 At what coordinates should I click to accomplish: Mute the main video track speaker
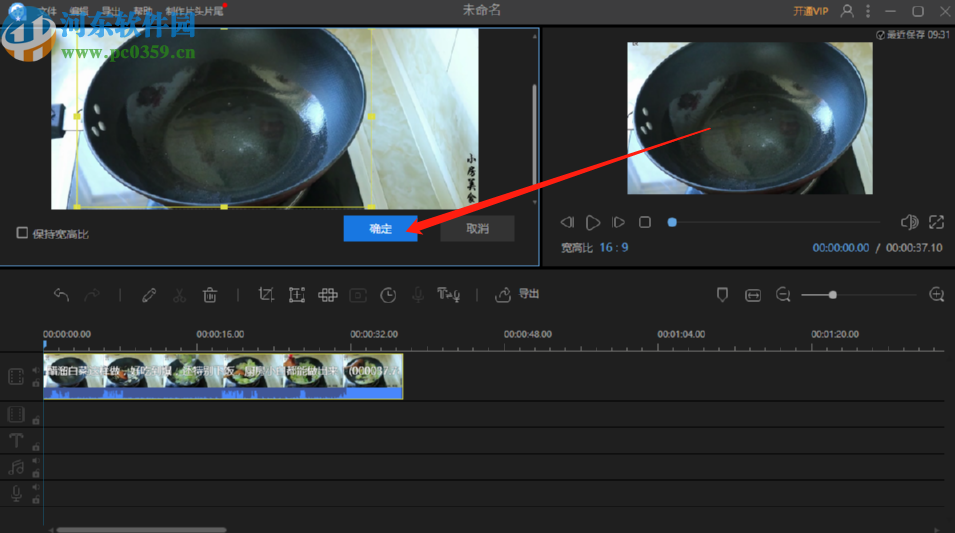tap(35, 370)
